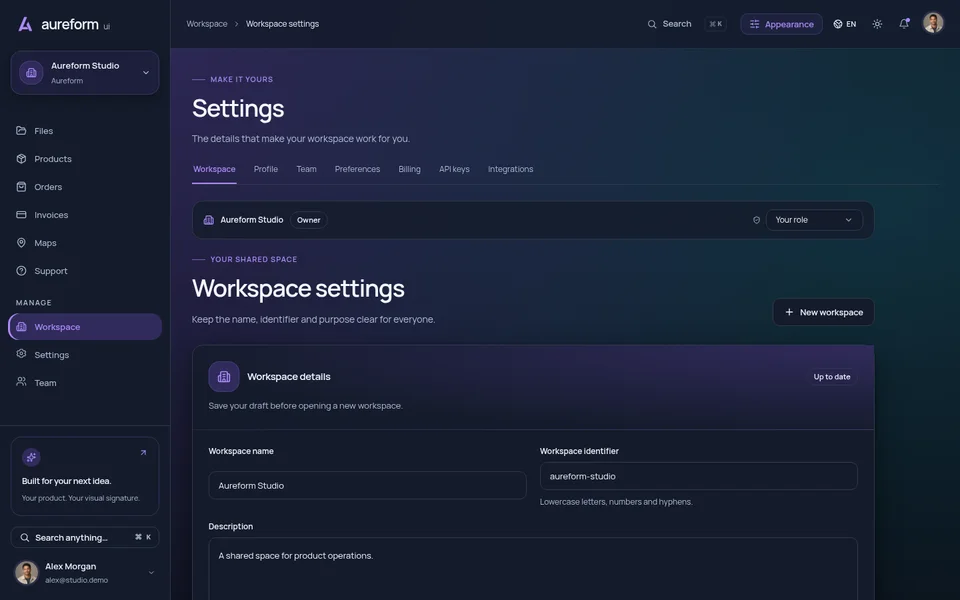Screen dimensions: 960x600
Task: Switch to the Preferences tab
Action: (x=358, y=169)
